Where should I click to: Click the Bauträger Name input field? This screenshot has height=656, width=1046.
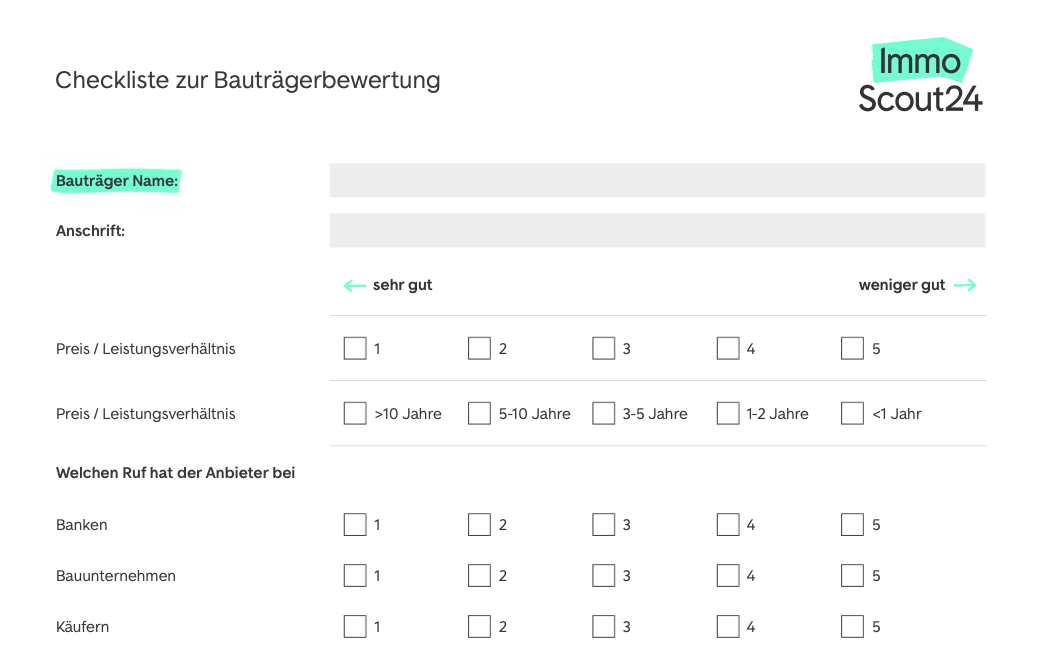(x=656, y=181)
